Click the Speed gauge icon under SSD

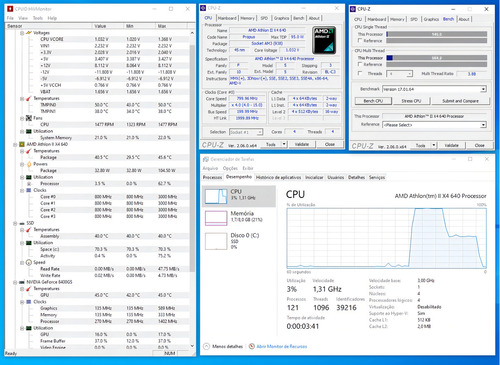tap(29, 262)
